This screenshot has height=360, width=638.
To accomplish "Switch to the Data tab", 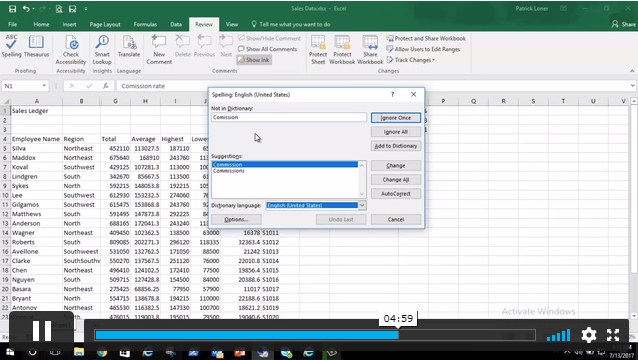I will coord(176,24).
